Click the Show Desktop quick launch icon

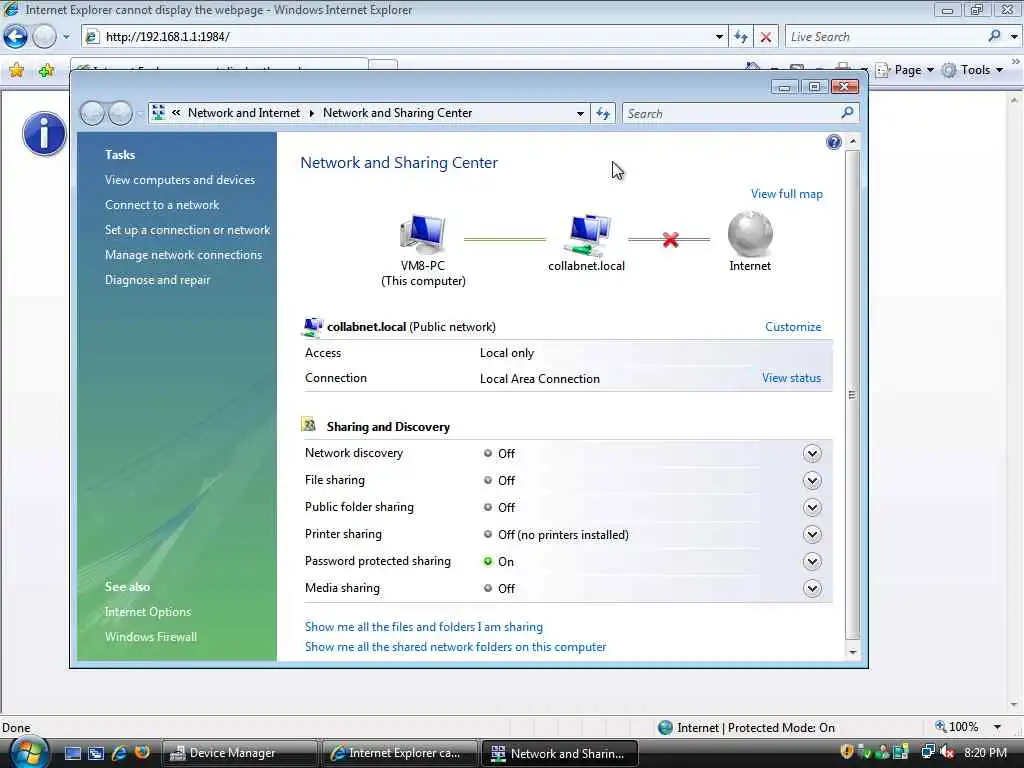[x=72, y=753]
